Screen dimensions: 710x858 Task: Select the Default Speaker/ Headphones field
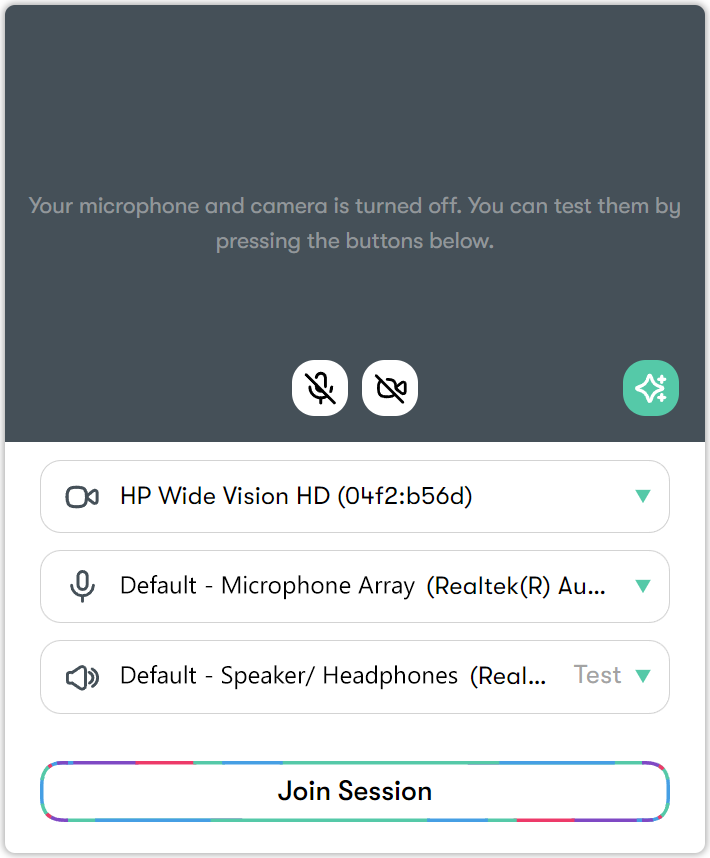pyautogui.click(x=355, y=677)
